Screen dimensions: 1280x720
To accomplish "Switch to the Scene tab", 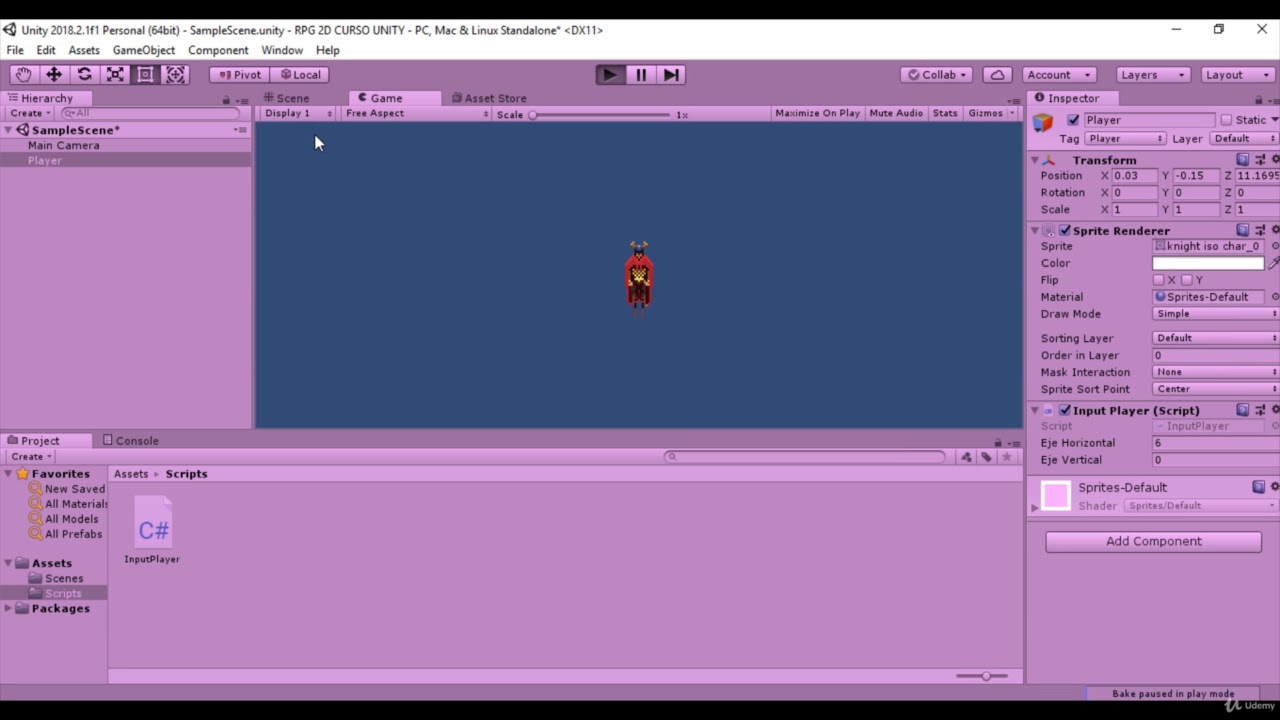I will (286, 98).
